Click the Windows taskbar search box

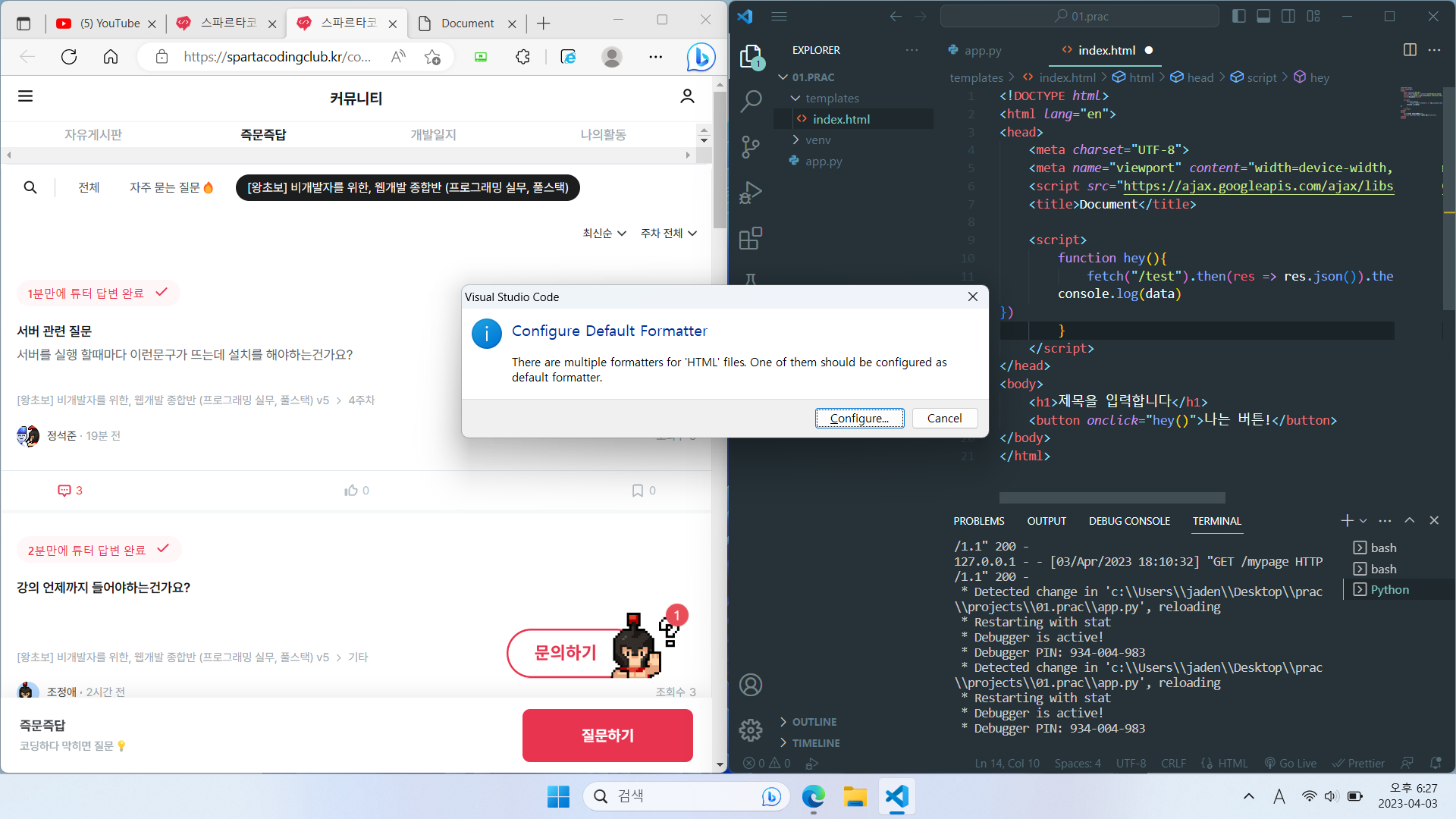(687, 796)
